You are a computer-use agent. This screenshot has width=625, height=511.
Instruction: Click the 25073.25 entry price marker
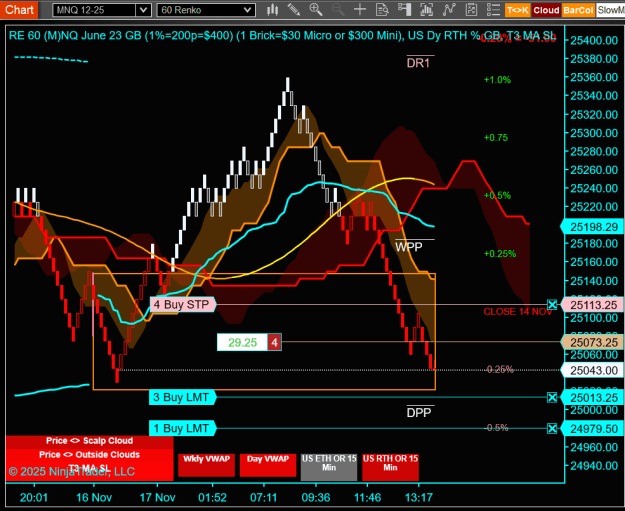click(x=593, y=342)
